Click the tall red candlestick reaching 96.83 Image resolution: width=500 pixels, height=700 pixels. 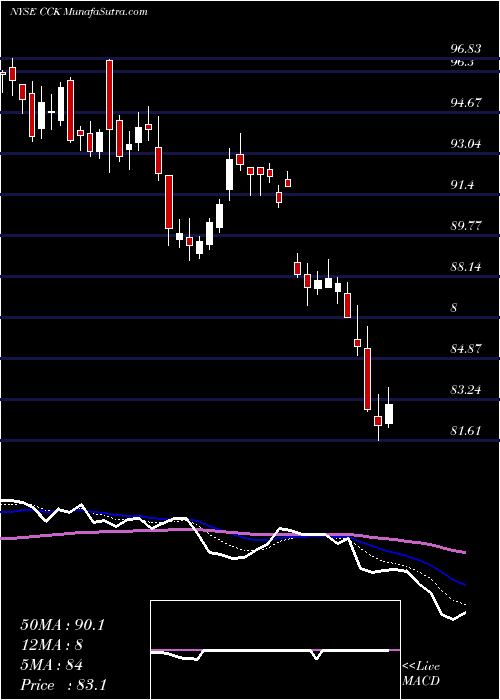109,95
